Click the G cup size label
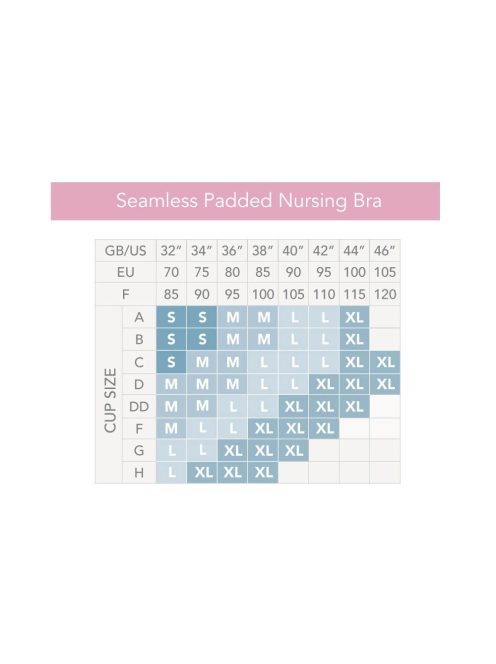This screenshot has height=664, width=496. (139, 451)
